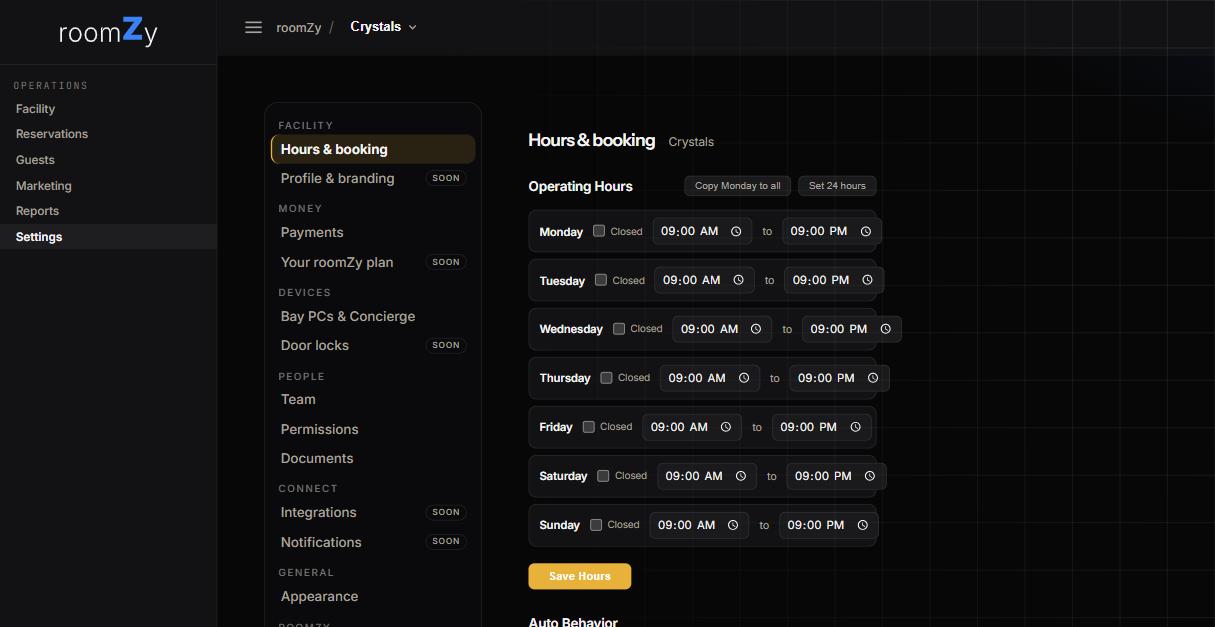Mark Wednesday as Closed
1215x627 pixels.
pos(619,329)
